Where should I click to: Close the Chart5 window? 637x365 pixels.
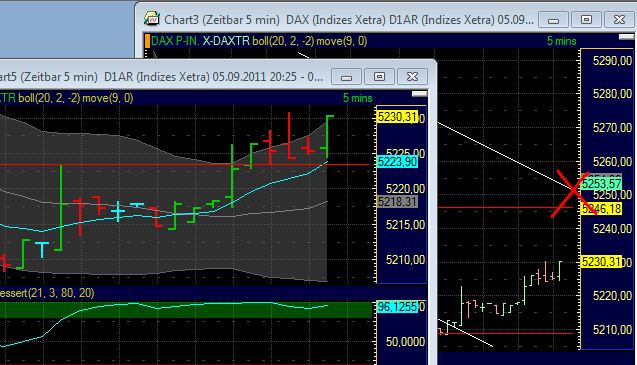[x=412, y=76]
